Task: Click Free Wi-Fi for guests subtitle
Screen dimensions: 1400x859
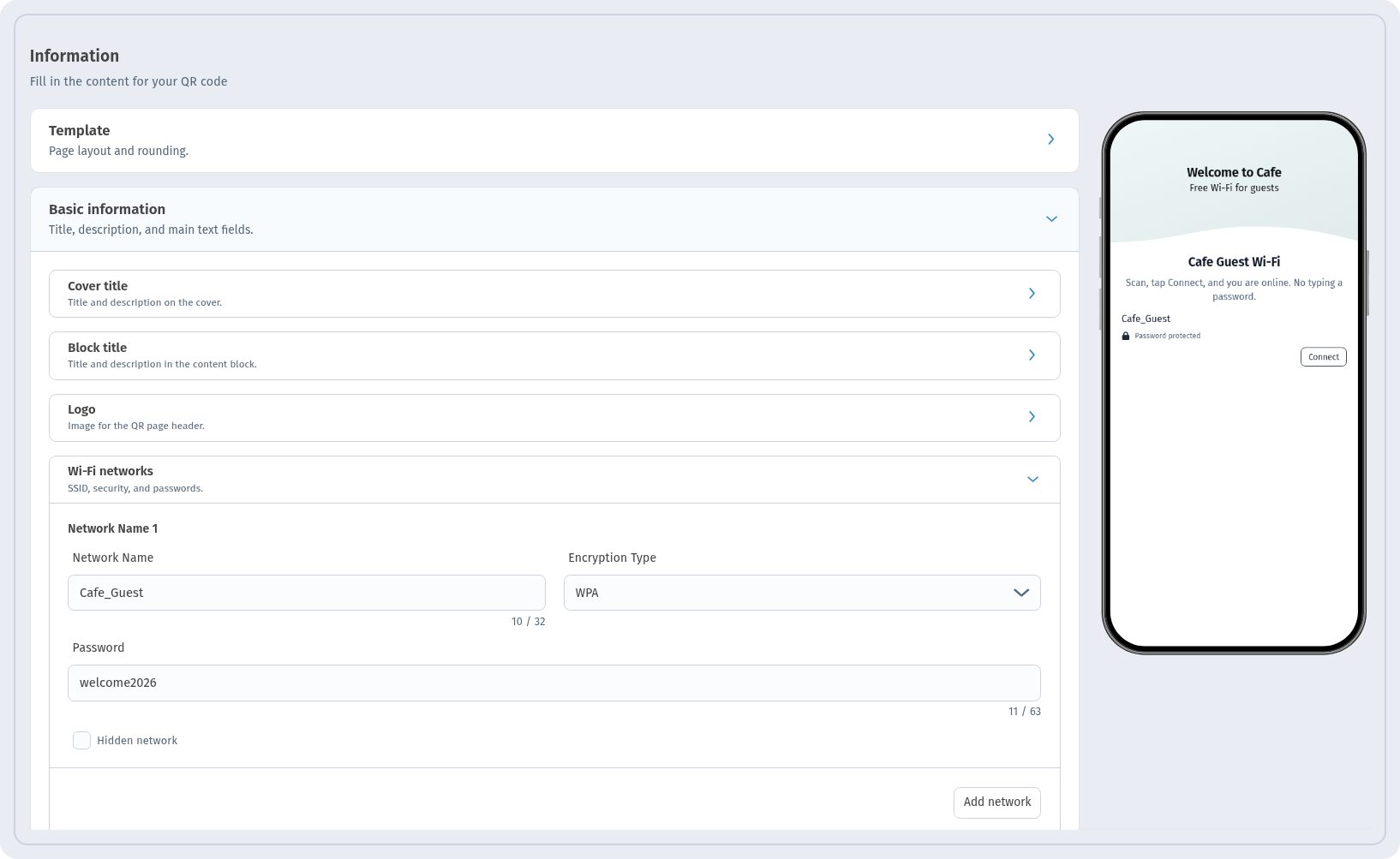Action: (x=1234, y=188)
